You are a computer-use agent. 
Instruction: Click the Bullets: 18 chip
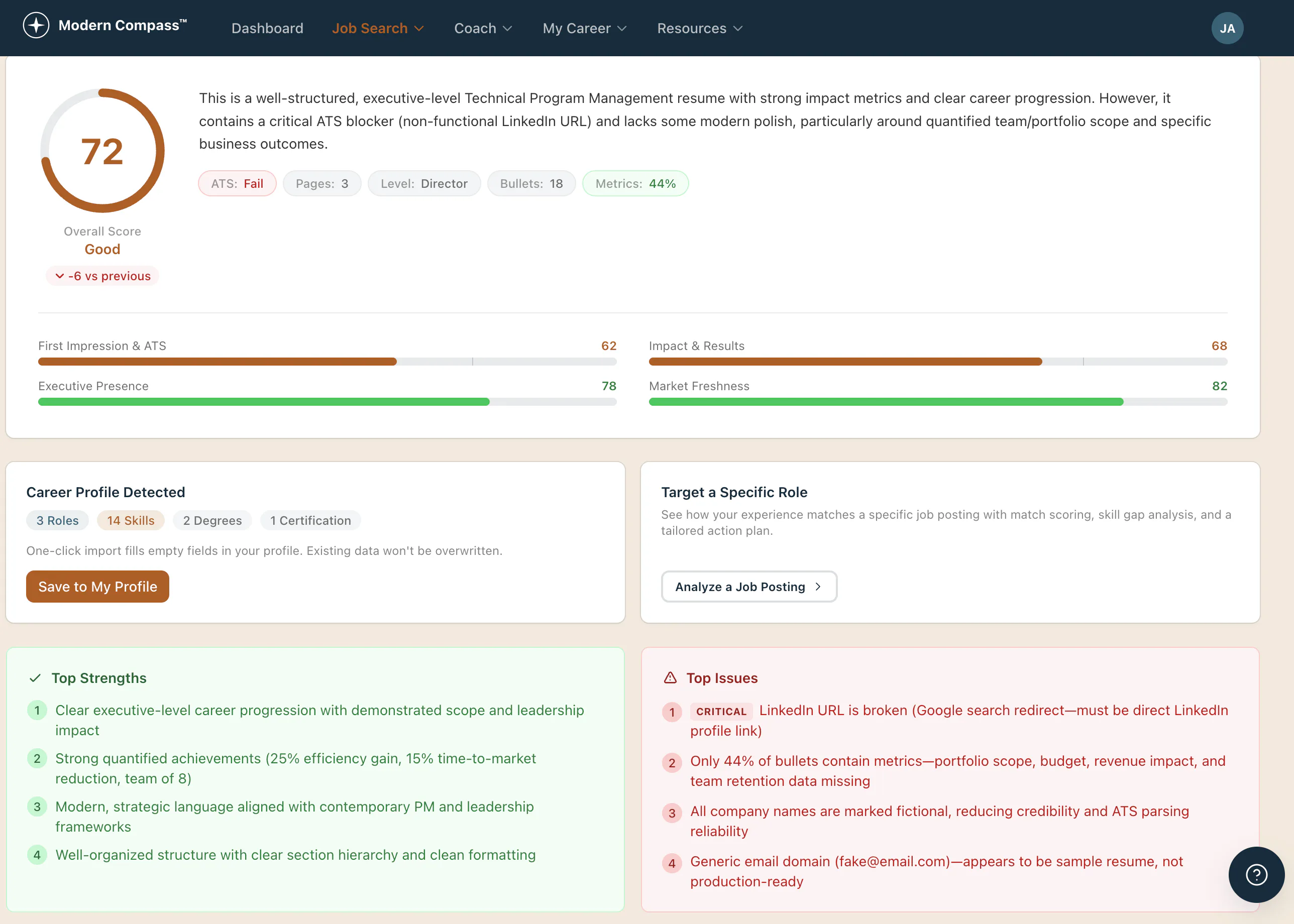531,183
